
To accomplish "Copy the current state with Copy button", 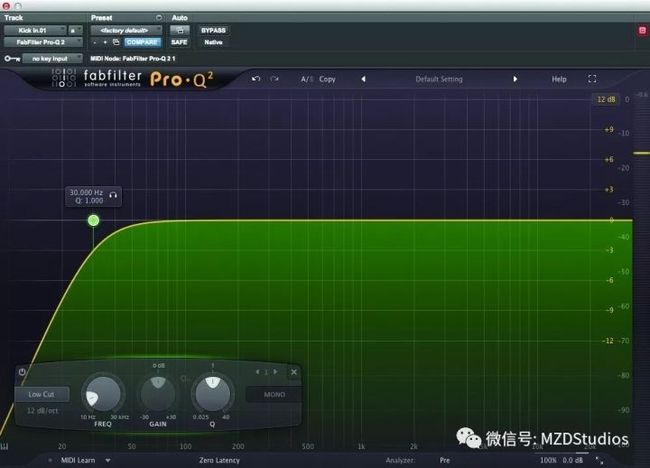I will 327,79.
